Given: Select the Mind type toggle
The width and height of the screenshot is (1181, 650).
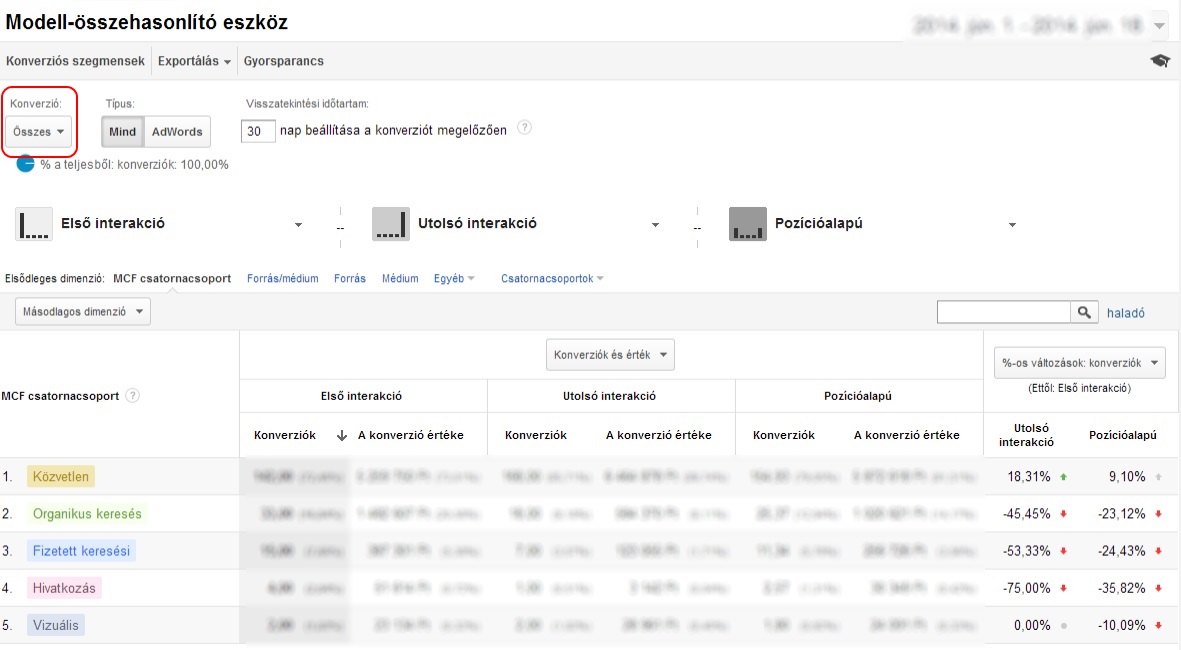Looking at the screenshot, I should 123,131.
